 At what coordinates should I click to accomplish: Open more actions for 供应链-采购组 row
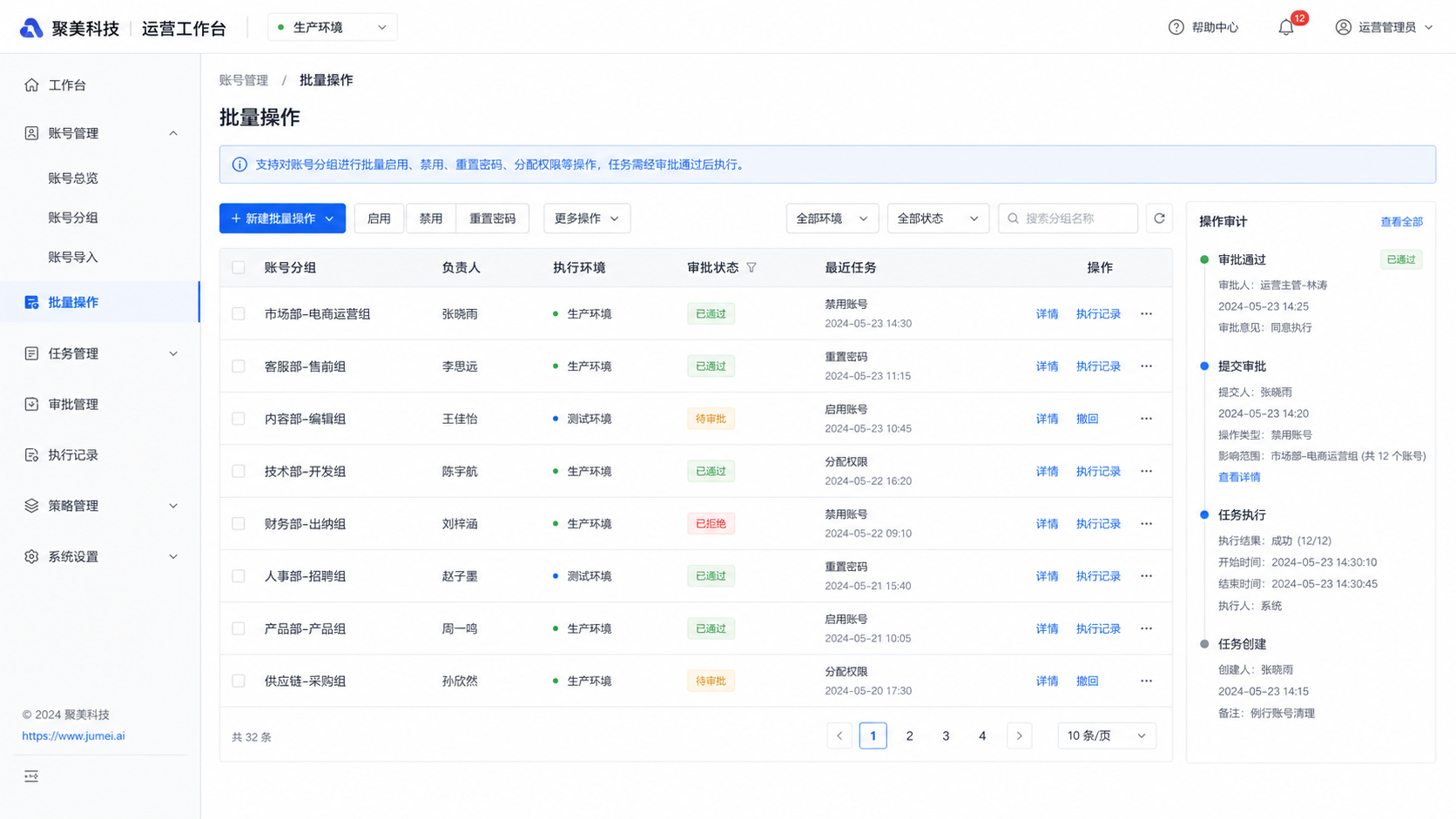pos(1146,681)
